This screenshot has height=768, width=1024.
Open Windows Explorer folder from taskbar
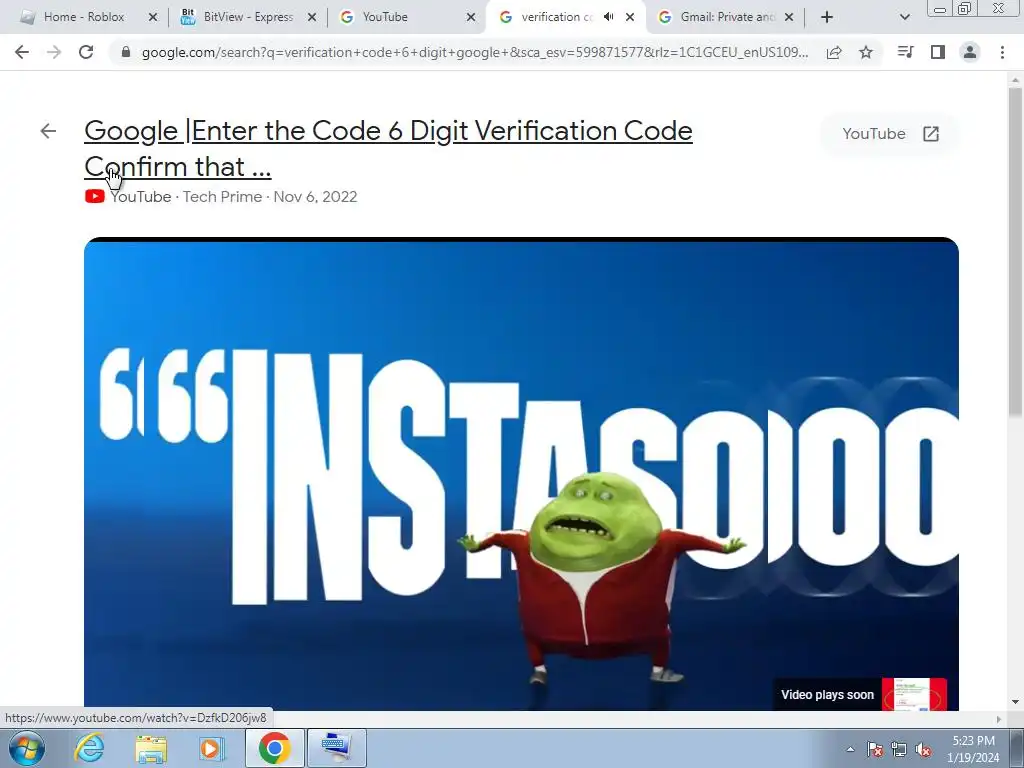(151, 748)
